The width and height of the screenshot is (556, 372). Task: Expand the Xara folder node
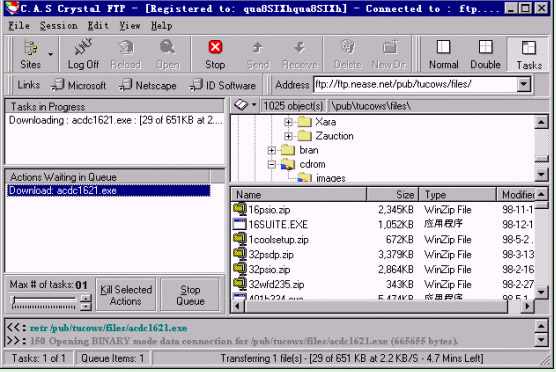tap(288, 122)
